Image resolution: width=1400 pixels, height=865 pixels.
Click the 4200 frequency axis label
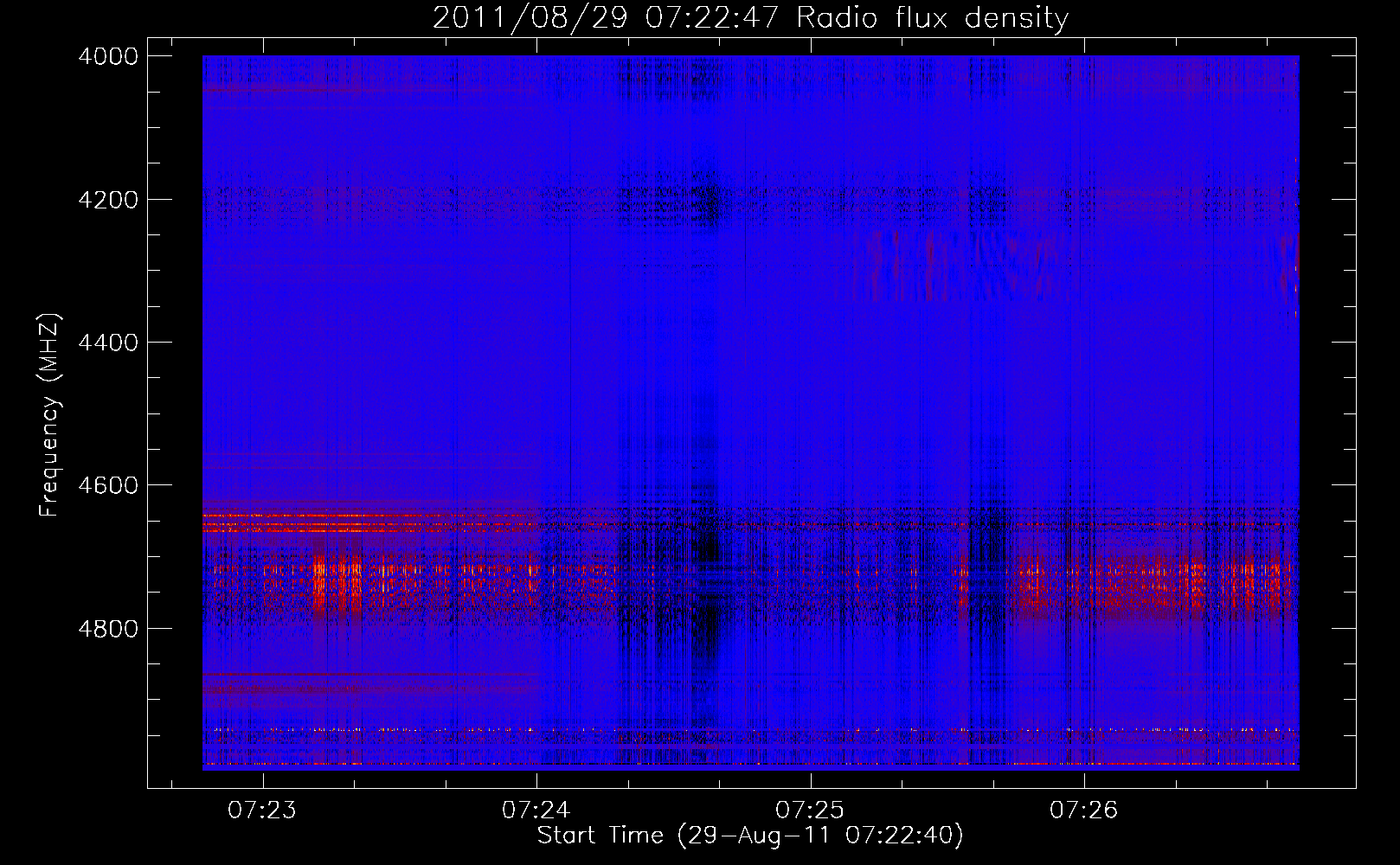pyautogui.click(x=108, y=200)
